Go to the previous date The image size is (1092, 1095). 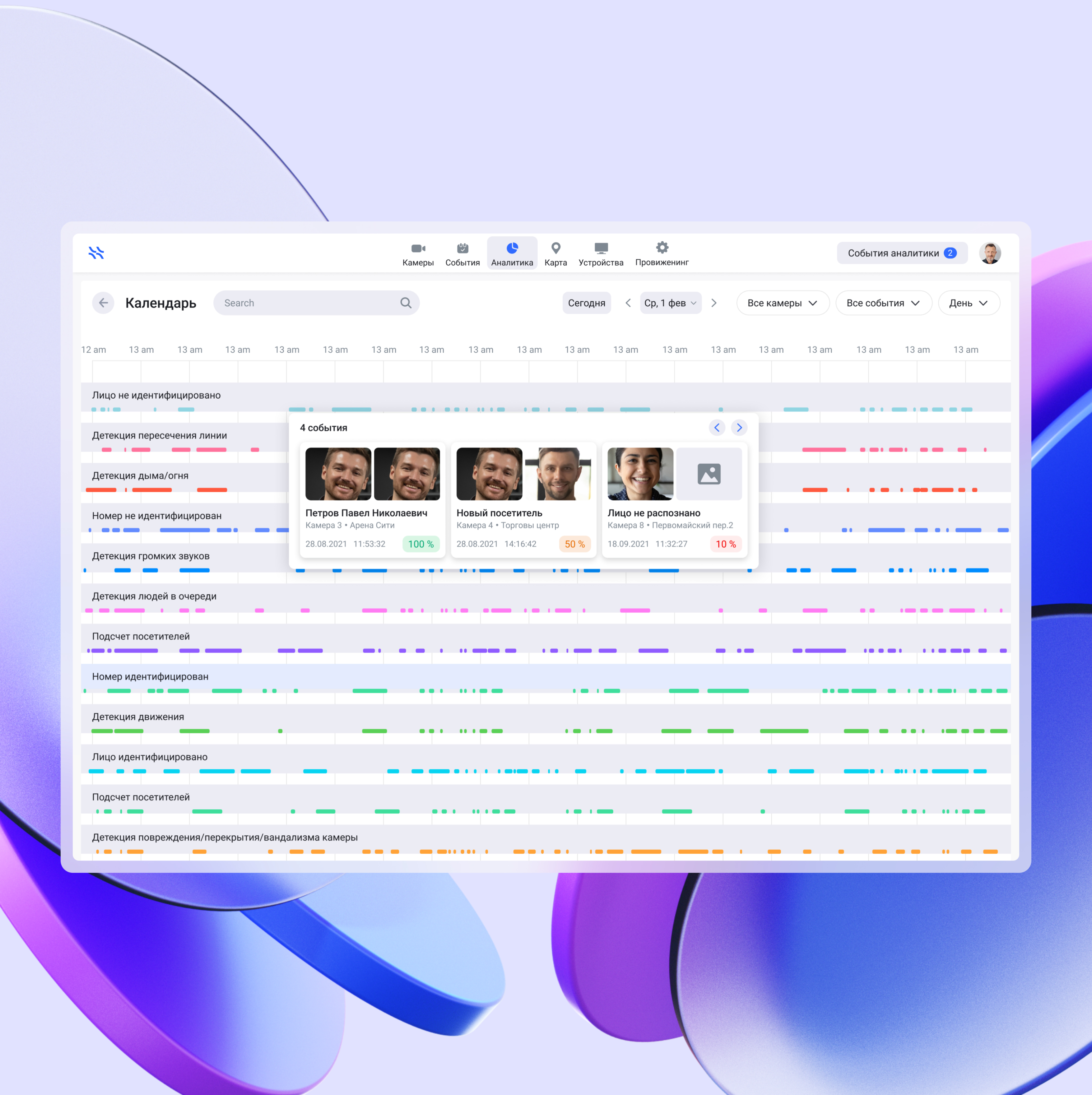(x=628, y=303)
